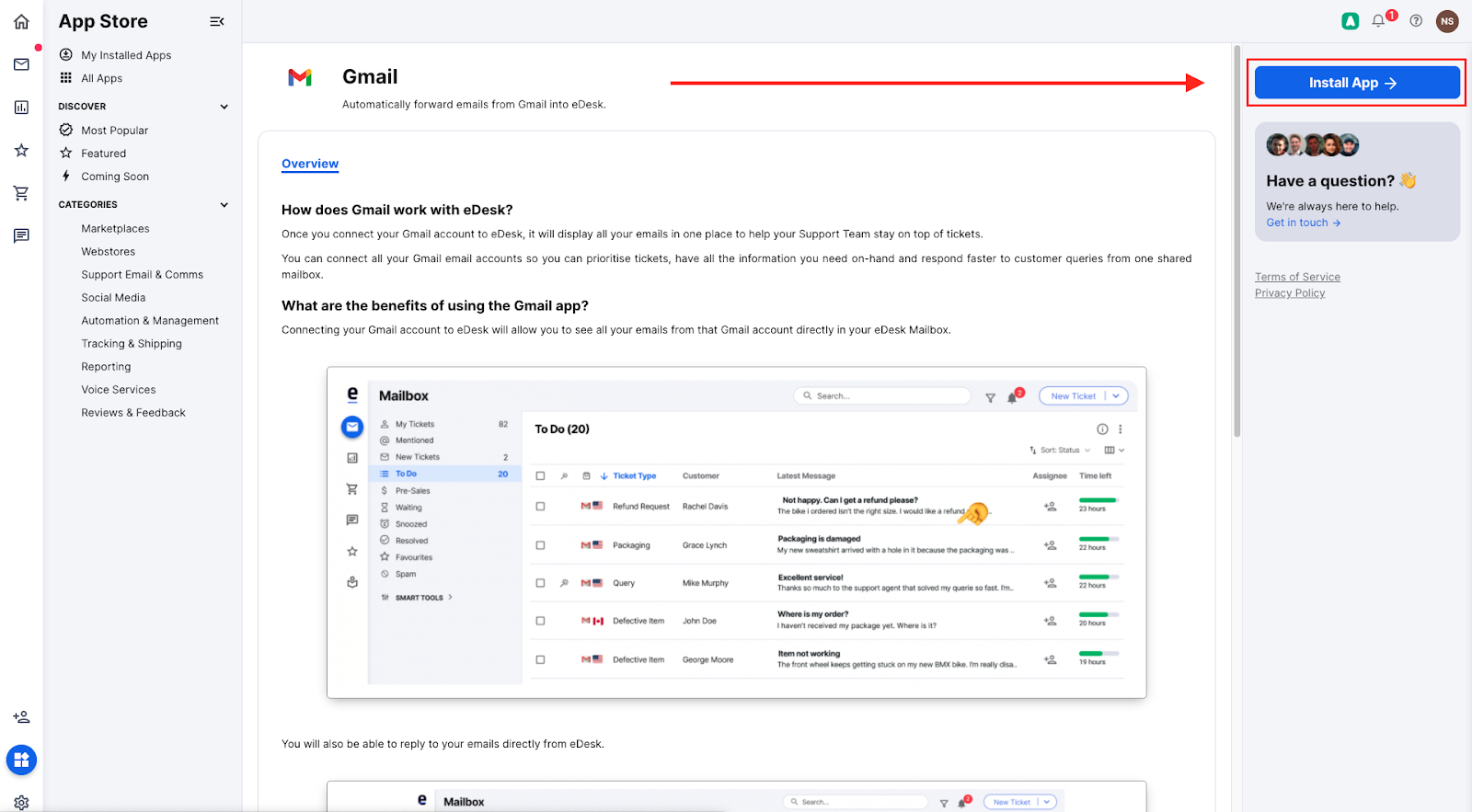The height and width of the screenshot is (812, 1472).
Task: Click the page vertical scrollbar
Action: click(x=1237, y=241)
